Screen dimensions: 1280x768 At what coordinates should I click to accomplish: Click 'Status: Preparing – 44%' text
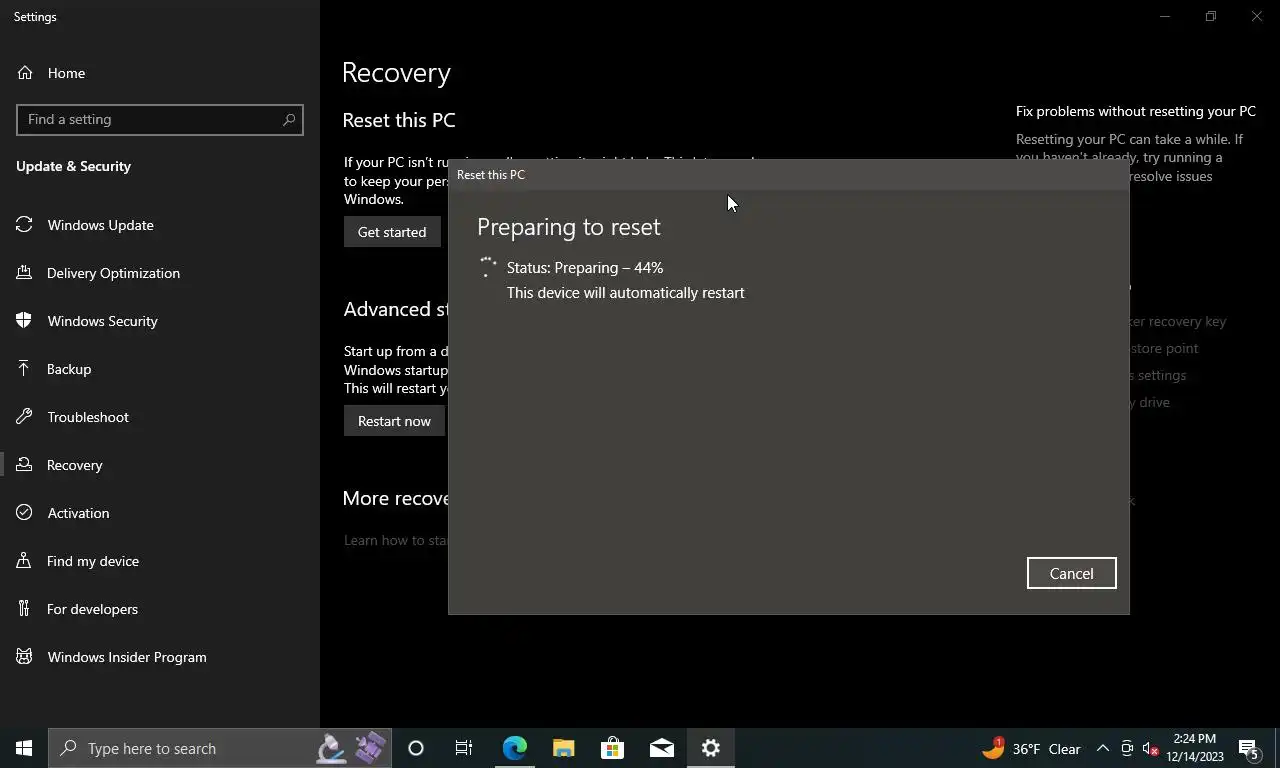coord(585,268)
